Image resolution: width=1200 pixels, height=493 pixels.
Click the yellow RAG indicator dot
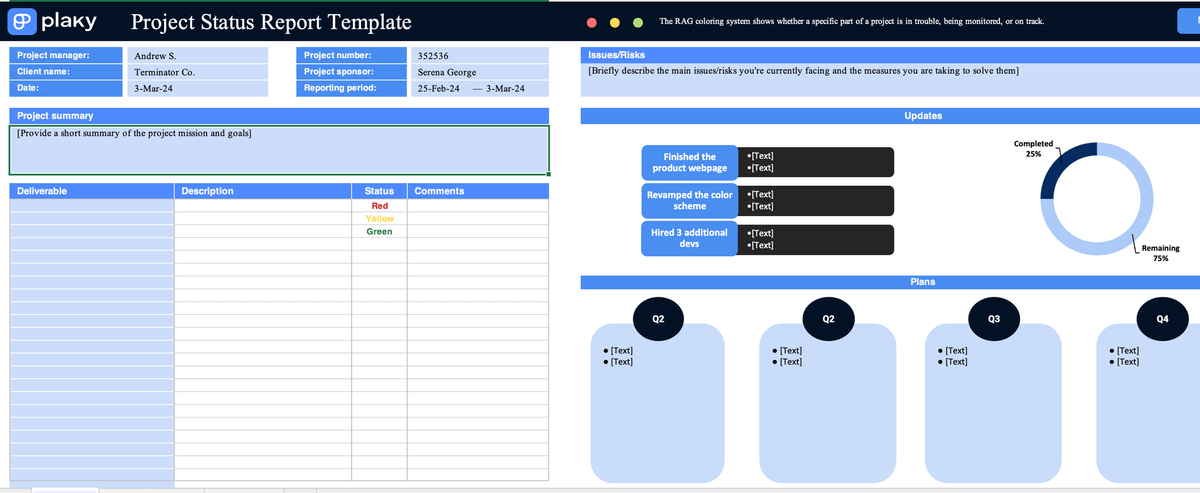click(615, 22)
